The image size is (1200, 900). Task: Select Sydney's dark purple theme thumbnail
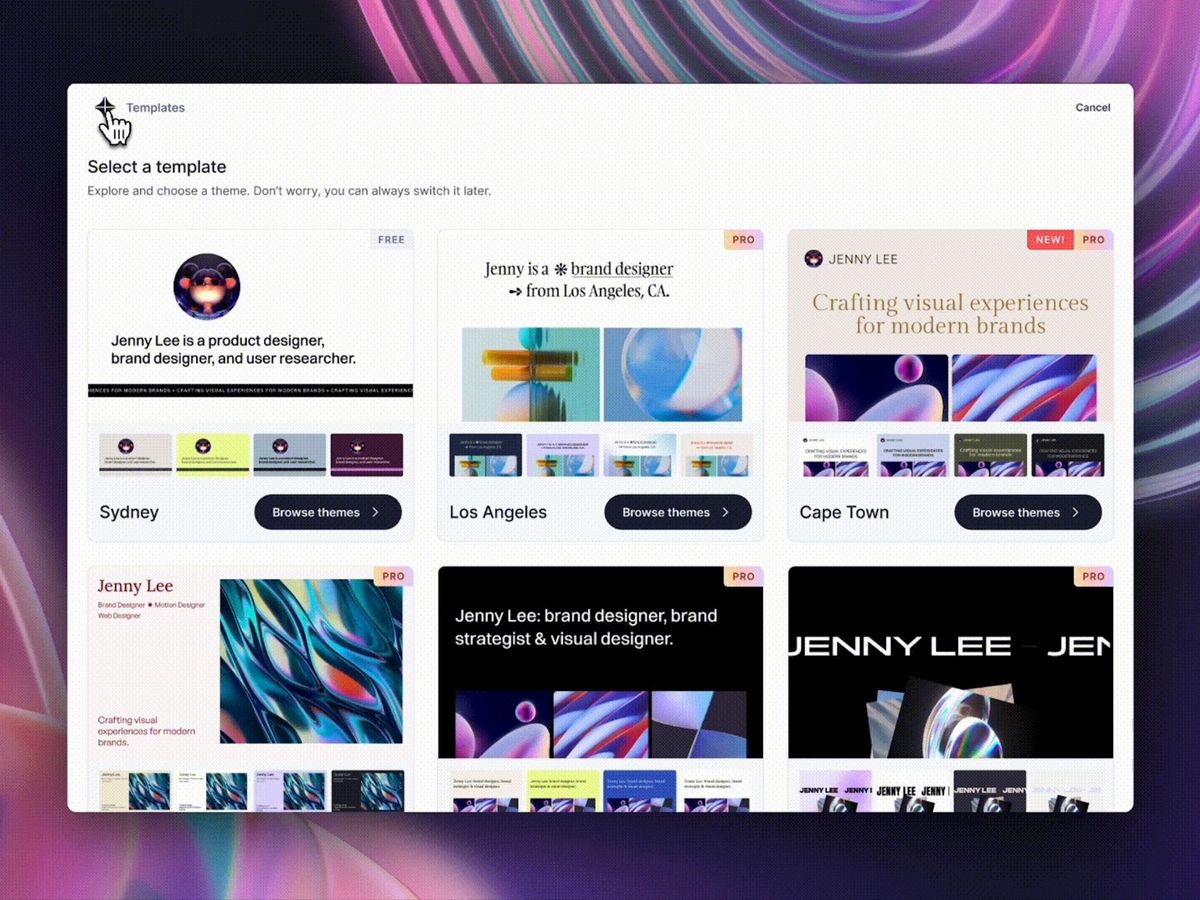coord(366,454)
